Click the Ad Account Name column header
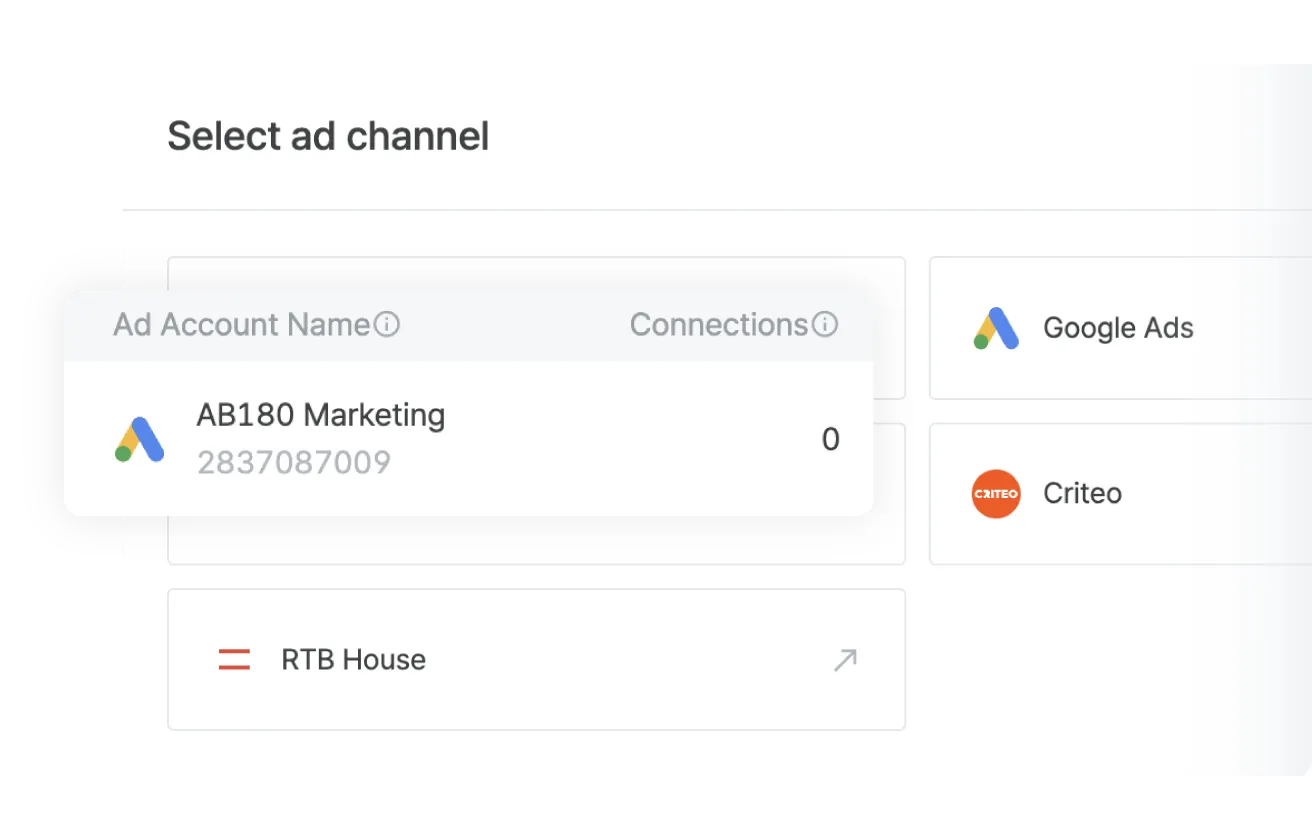Image resolution: width=1312 pixels, height=840 pixels. point(244,324)
